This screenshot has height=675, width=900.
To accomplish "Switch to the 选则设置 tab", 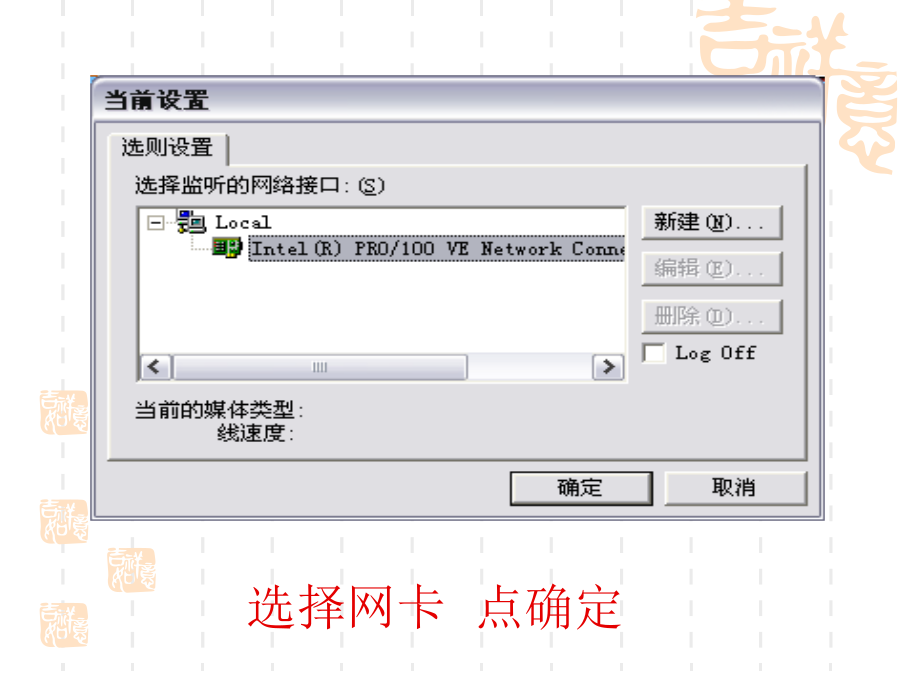I will tap(168, 148).
